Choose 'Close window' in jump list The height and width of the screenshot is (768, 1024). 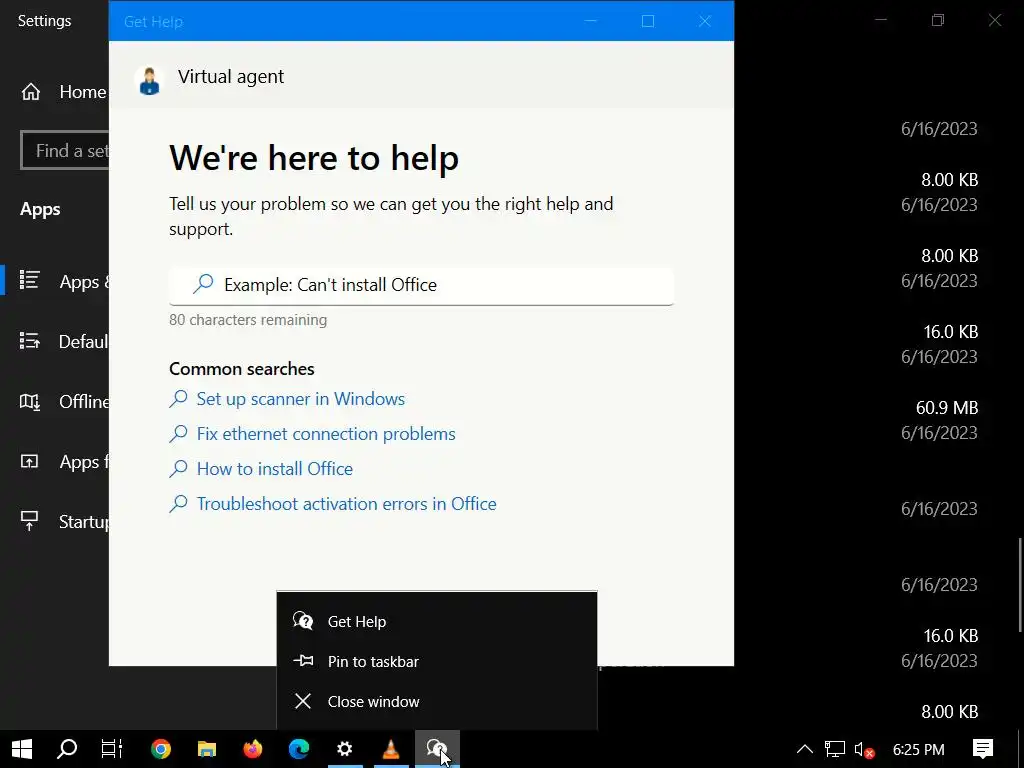tap(437, 701)
